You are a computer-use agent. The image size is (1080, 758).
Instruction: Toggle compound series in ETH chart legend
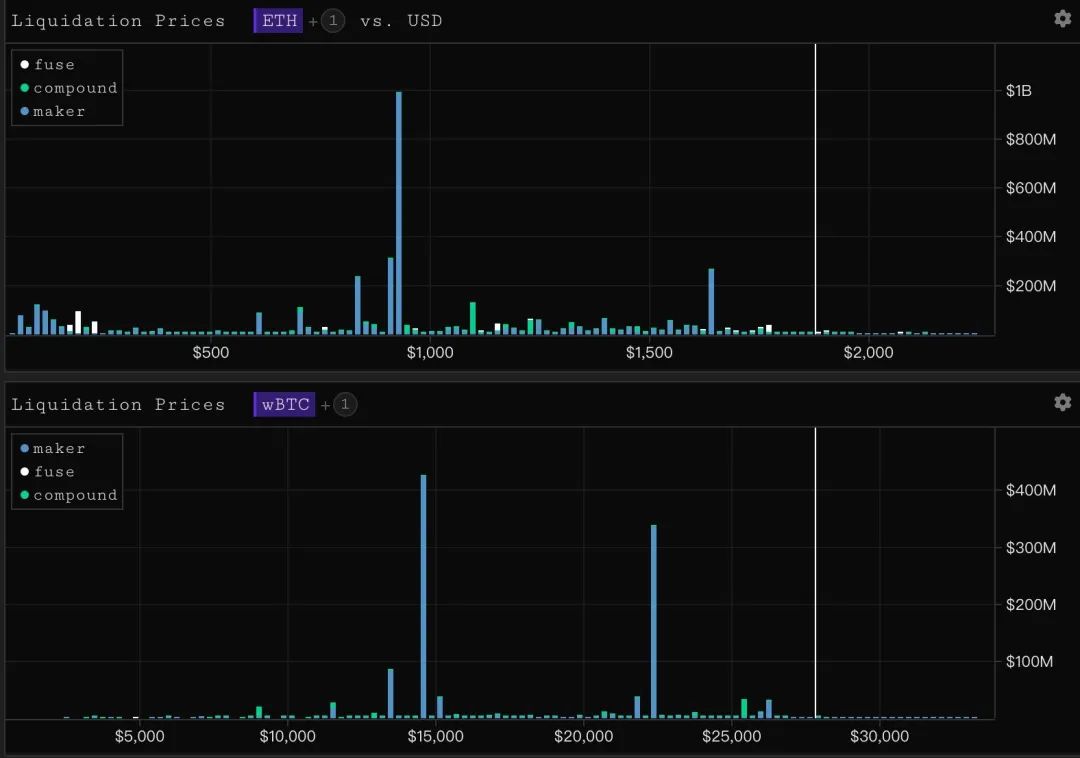(69, 88)
